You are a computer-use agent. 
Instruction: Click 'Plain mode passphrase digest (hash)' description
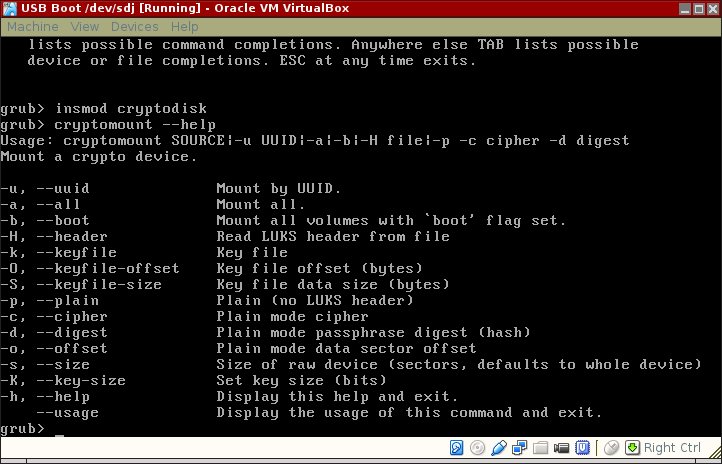(x=373, y=332)
